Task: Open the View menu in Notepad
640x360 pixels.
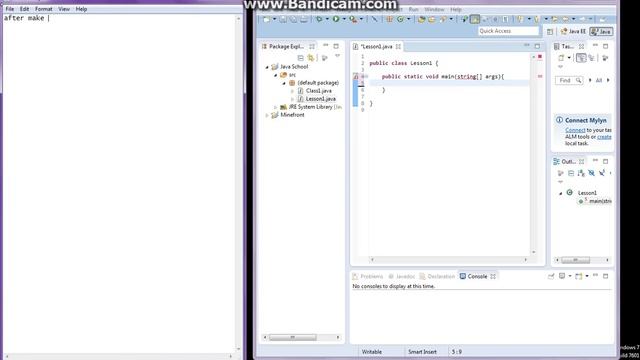Action: (64, 9)
